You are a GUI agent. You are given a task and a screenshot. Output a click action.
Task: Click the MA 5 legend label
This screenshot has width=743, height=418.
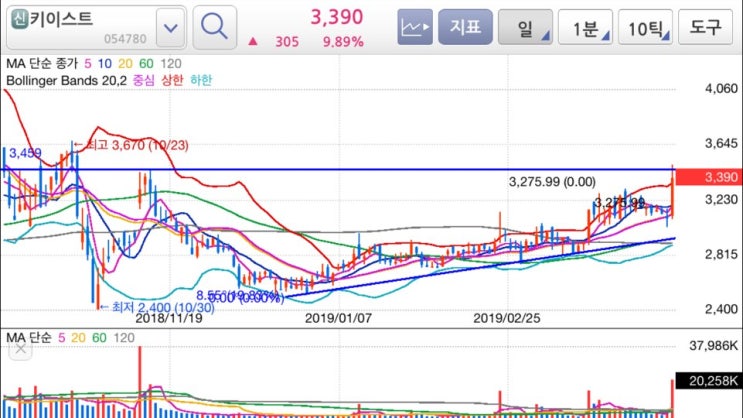point(88,64)
